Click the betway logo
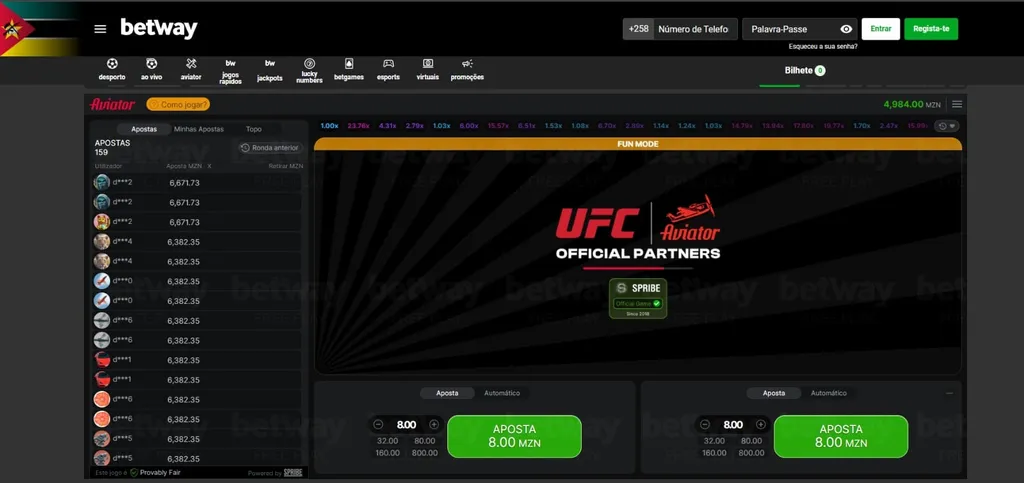 [x=159, y=29]
